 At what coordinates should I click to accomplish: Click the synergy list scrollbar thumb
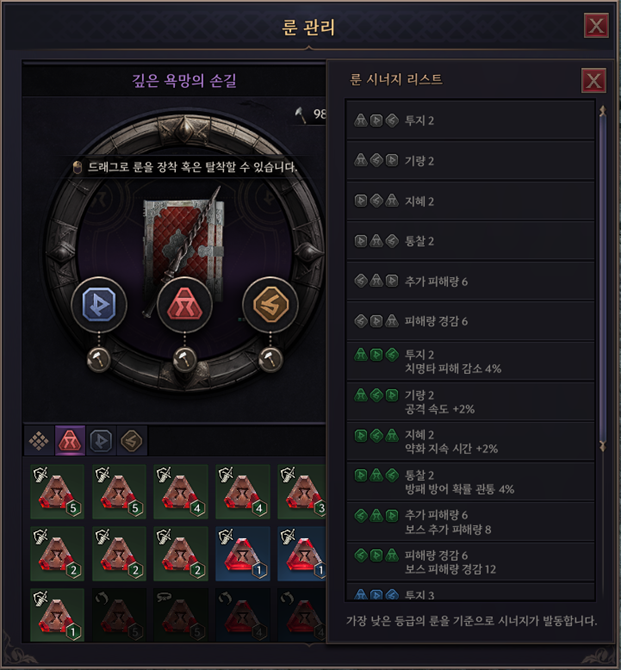click(603, 279)
